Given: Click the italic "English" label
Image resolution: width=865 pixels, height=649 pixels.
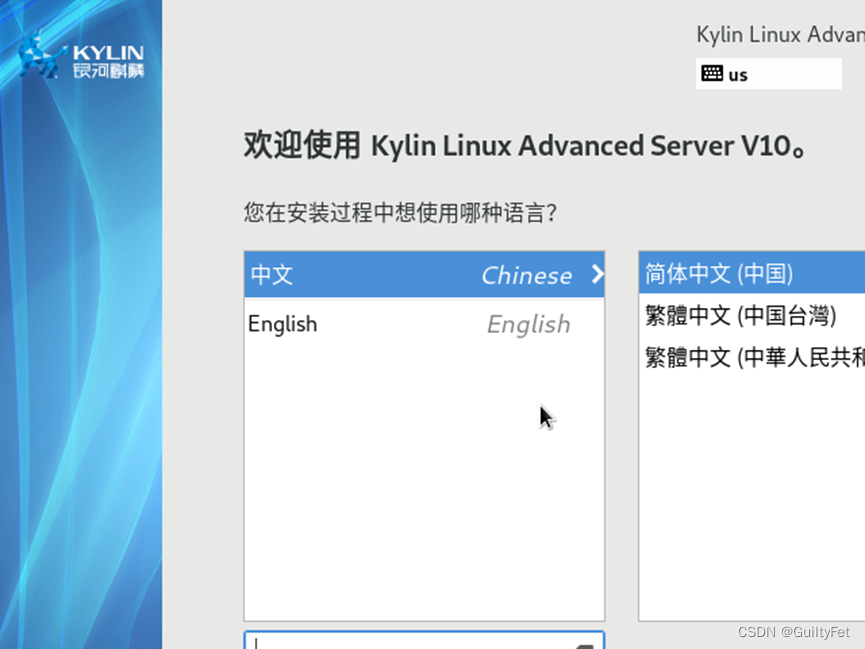Looking at the screenshot, I should pos(528,323).
